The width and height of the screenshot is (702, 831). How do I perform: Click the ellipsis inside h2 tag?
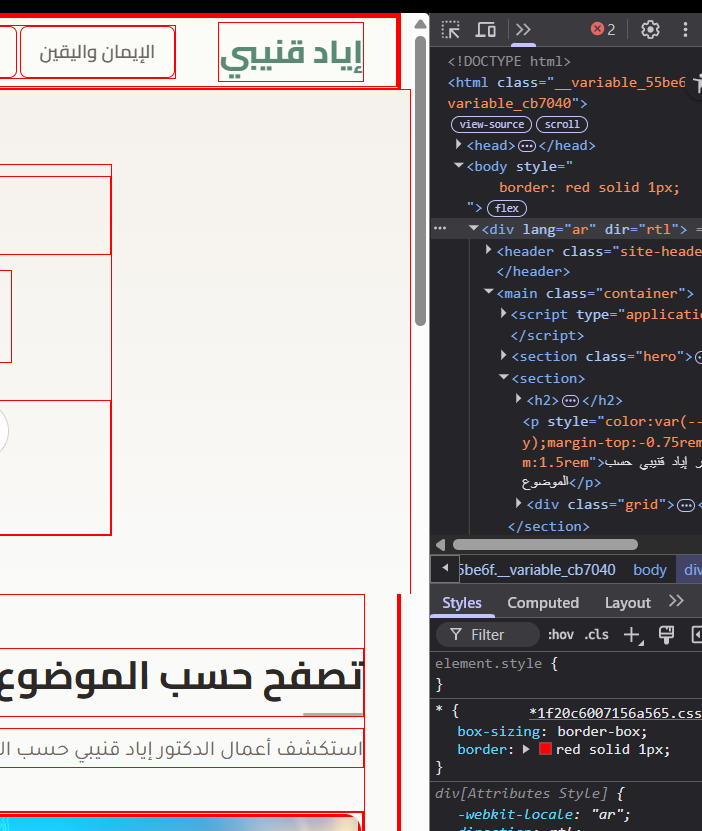point(570,401)
